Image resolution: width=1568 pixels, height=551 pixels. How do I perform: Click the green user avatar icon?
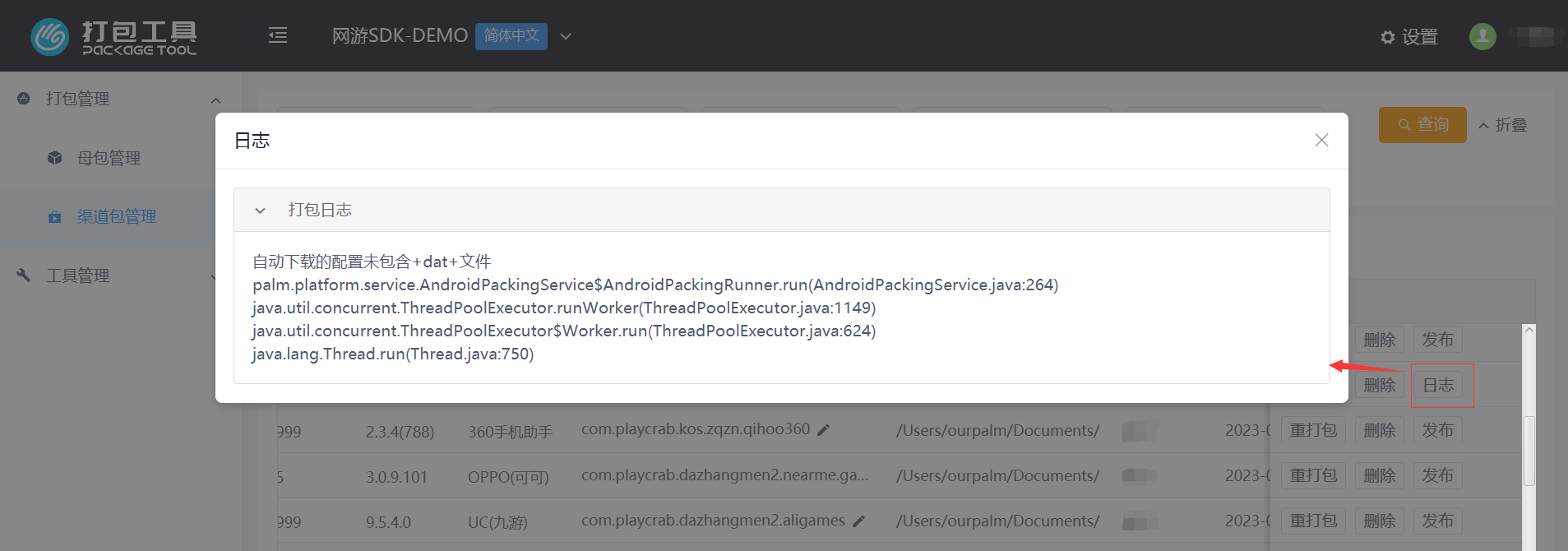click(1482, 36)
